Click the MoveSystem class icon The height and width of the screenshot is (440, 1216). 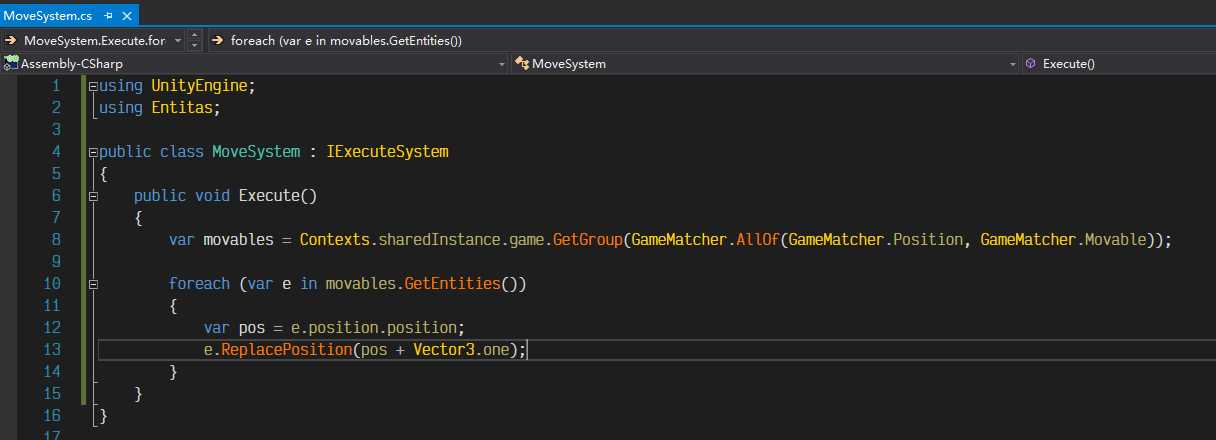coord(522,63)
